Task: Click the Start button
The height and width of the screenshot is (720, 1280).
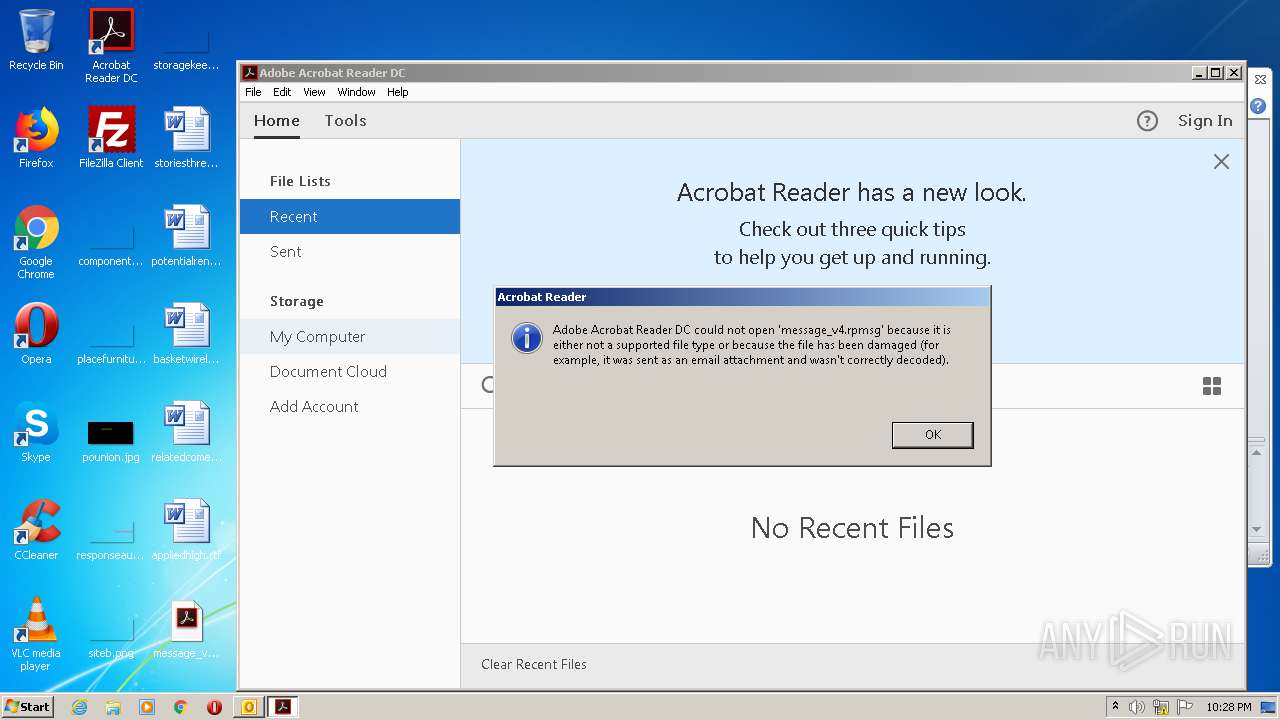Action: (x=28, y=706)
